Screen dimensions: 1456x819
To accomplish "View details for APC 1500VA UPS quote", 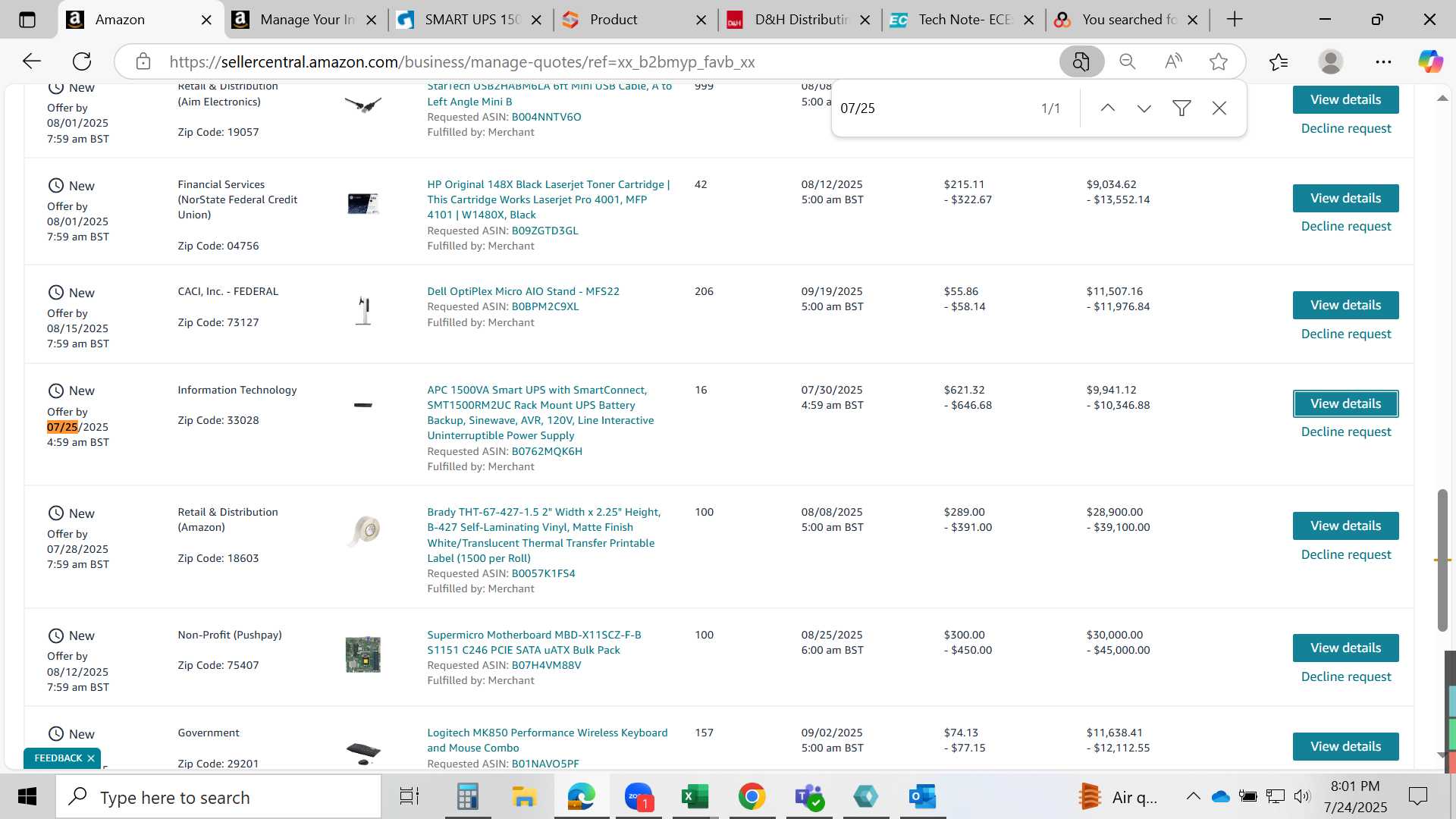I will [1345, 403].
